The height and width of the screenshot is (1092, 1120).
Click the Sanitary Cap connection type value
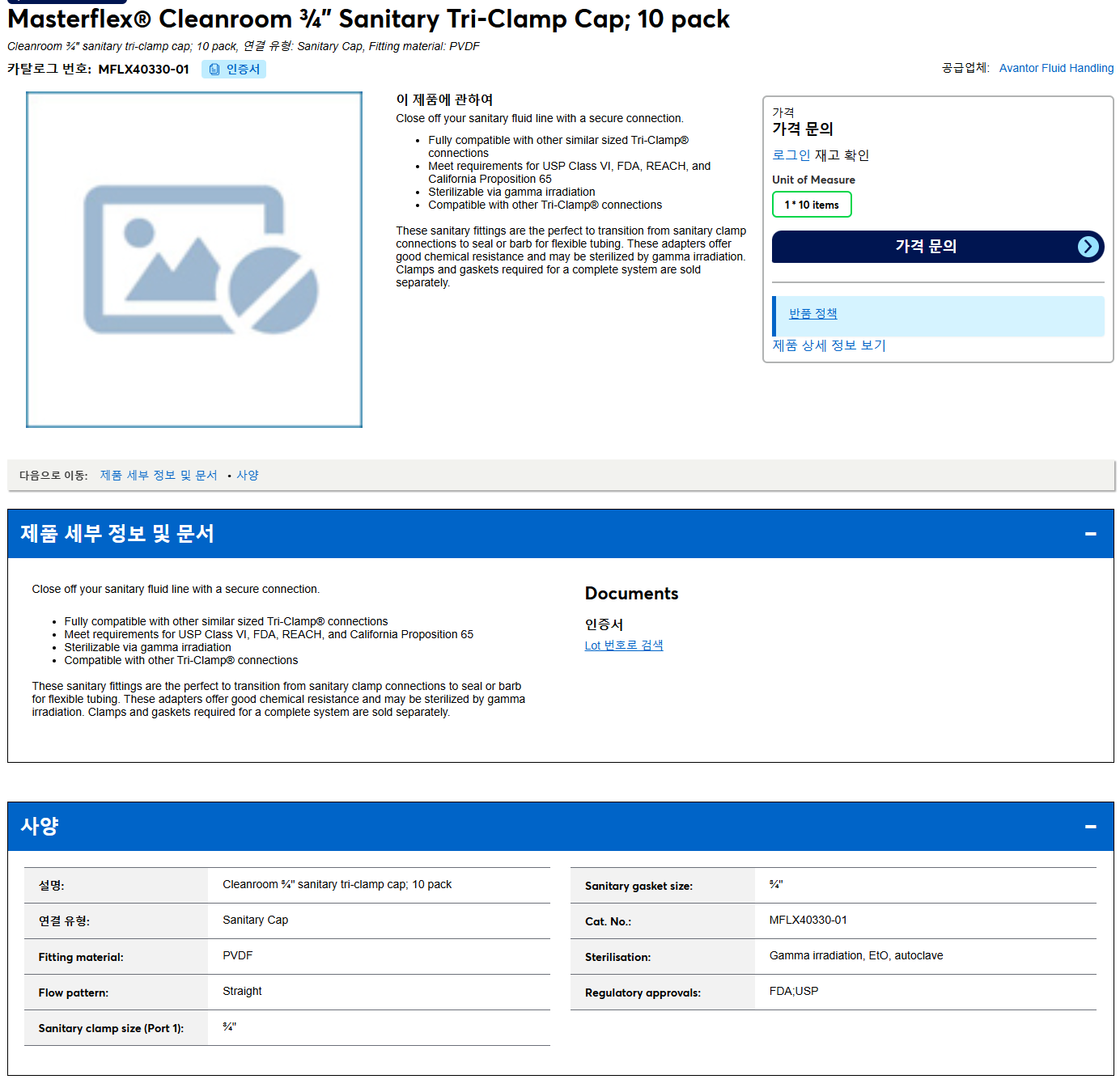tap(256, 921)
